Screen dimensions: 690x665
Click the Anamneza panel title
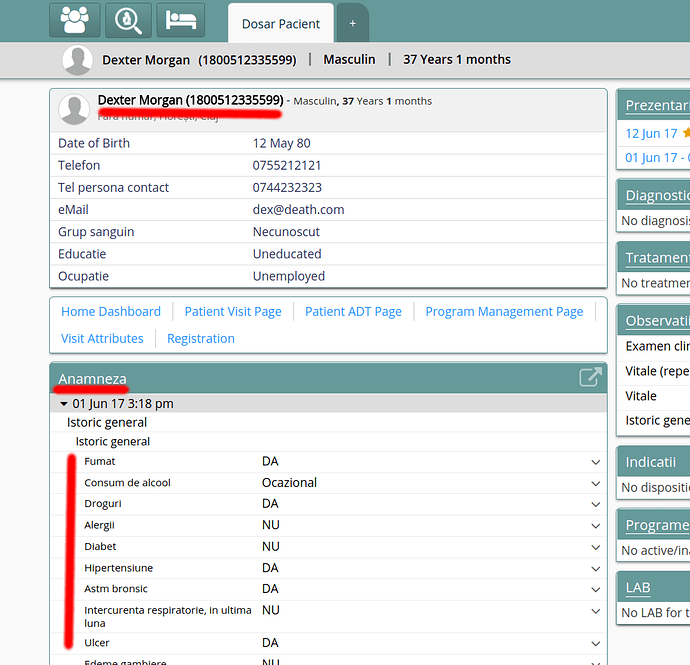click(x=92, y=379)
